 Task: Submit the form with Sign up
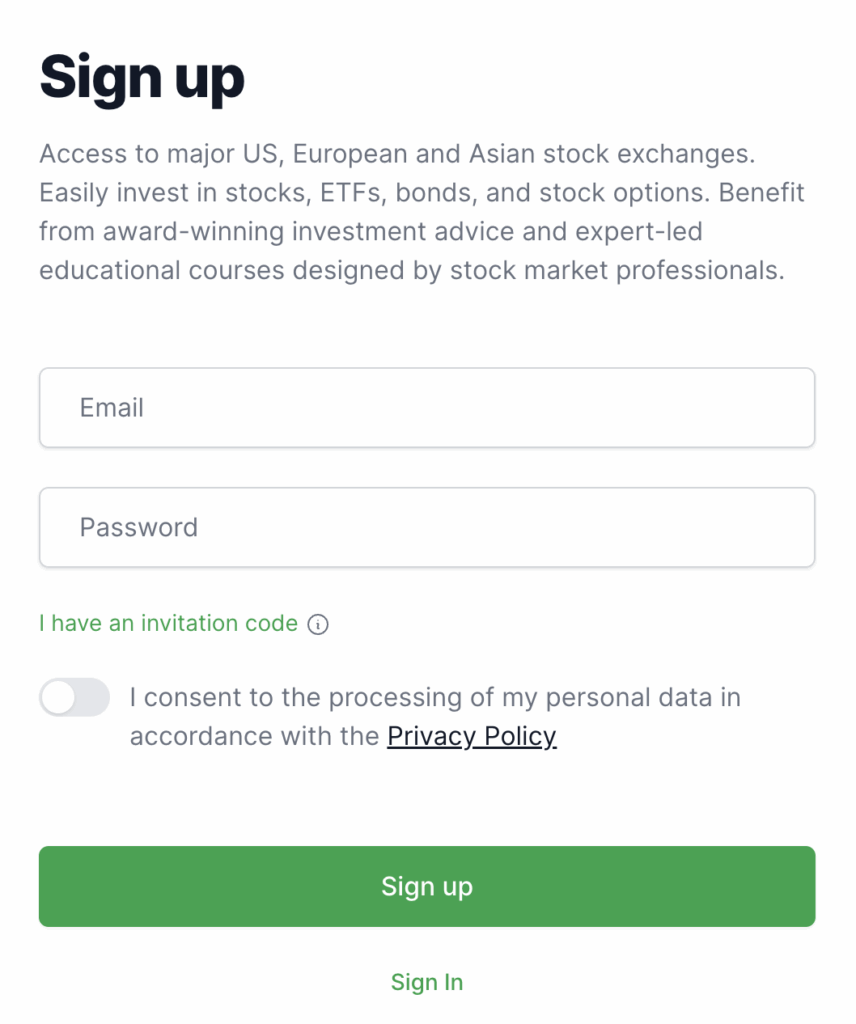427,887
